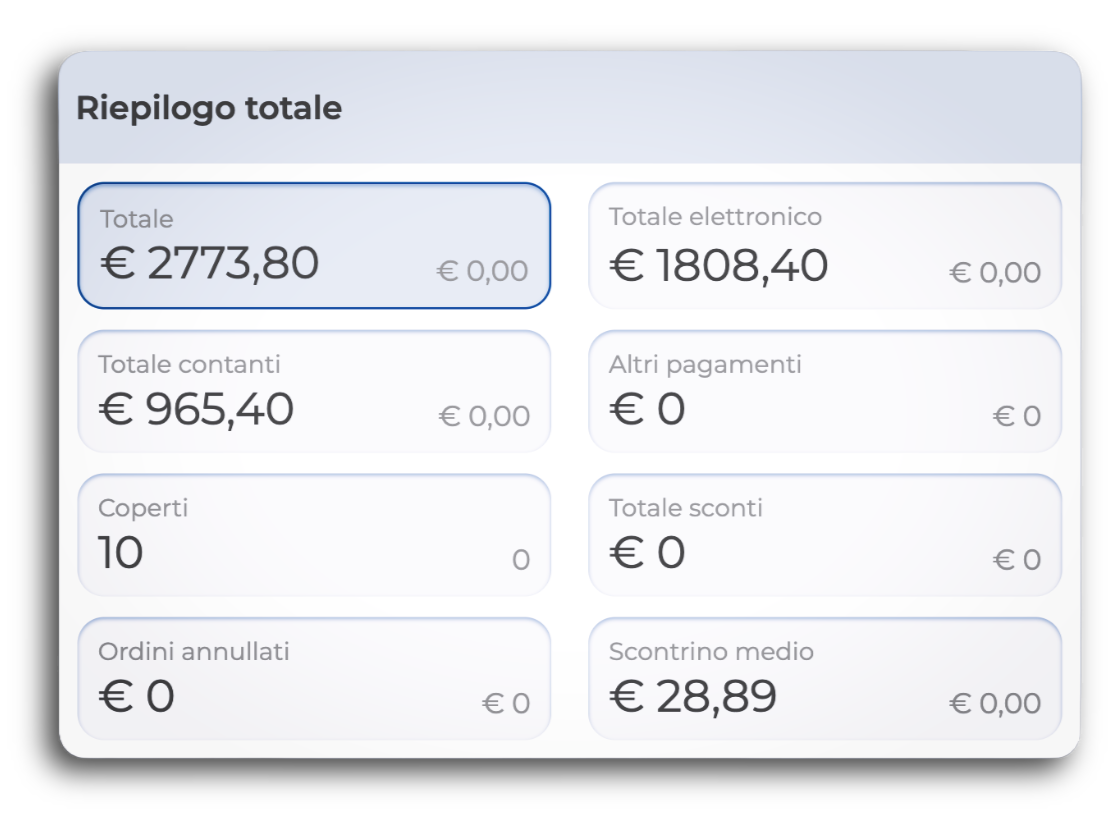Click small € 0,00 in Totale card

[482, 271]
